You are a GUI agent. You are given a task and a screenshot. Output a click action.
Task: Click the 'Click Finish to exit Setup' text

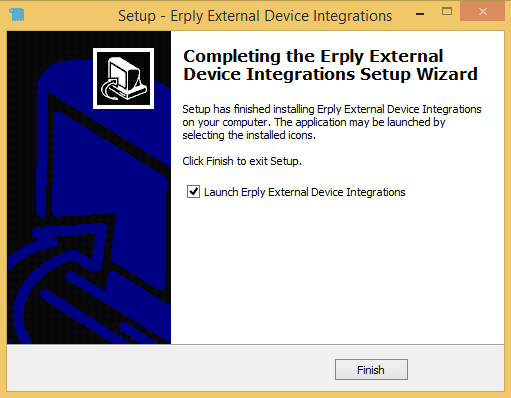(x=242, y=161)
